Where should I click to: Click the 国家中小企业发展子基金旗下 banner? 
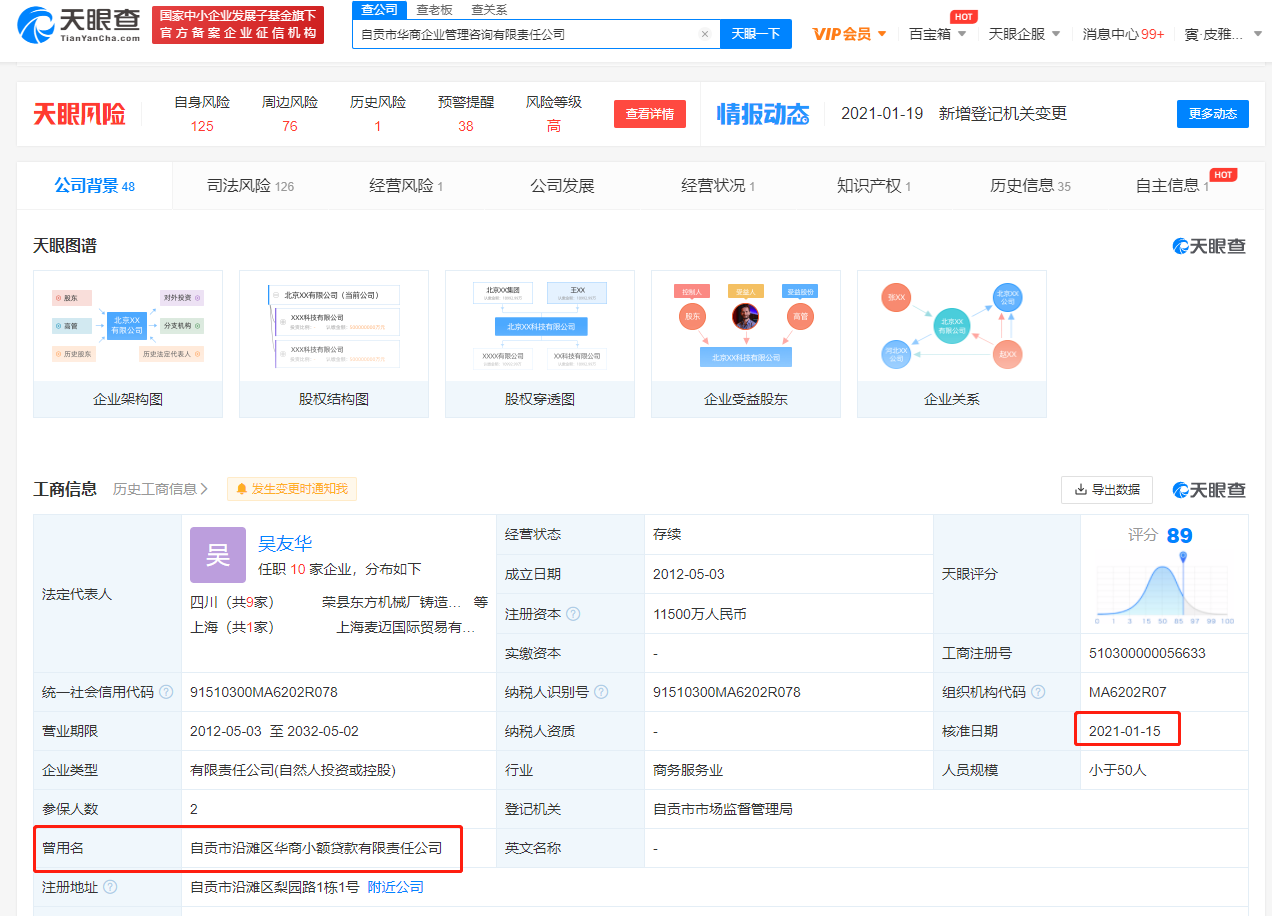(x=238, y=25)
